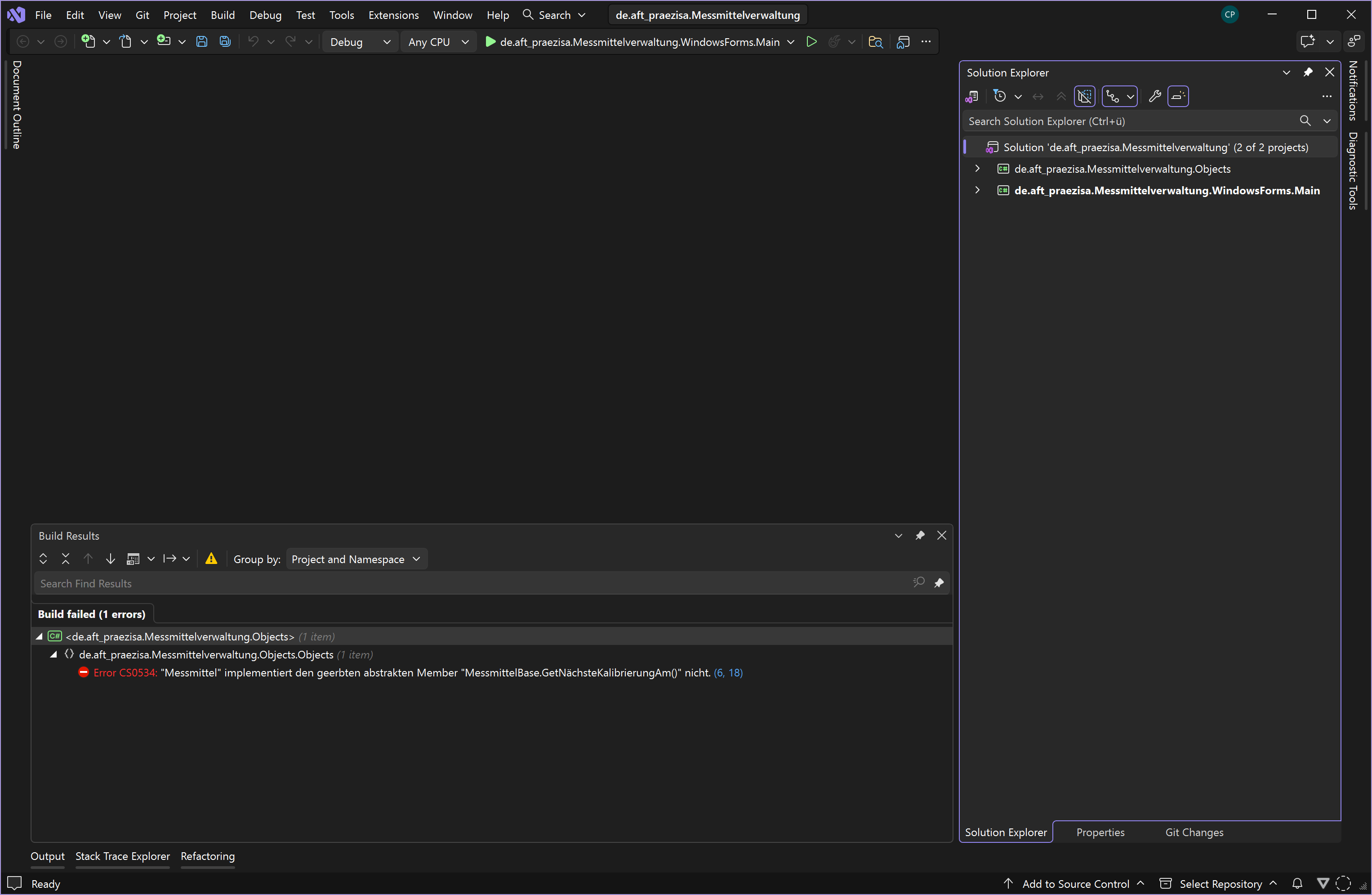Switch to Properties tab
This screenshot has width=1372, height=895.
click(1100, 832)
